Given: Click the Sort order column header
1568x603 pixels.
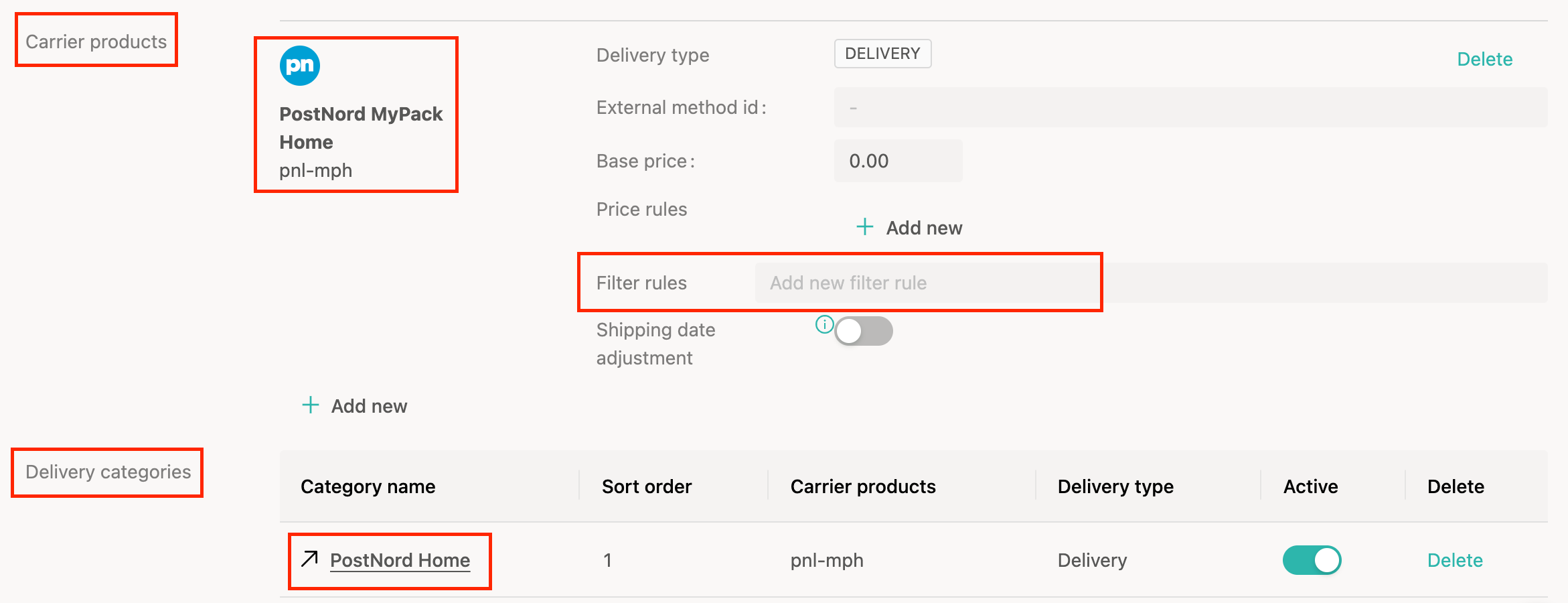Looking at the screenshot, I should pyautogui.click(x=646, y=486).
